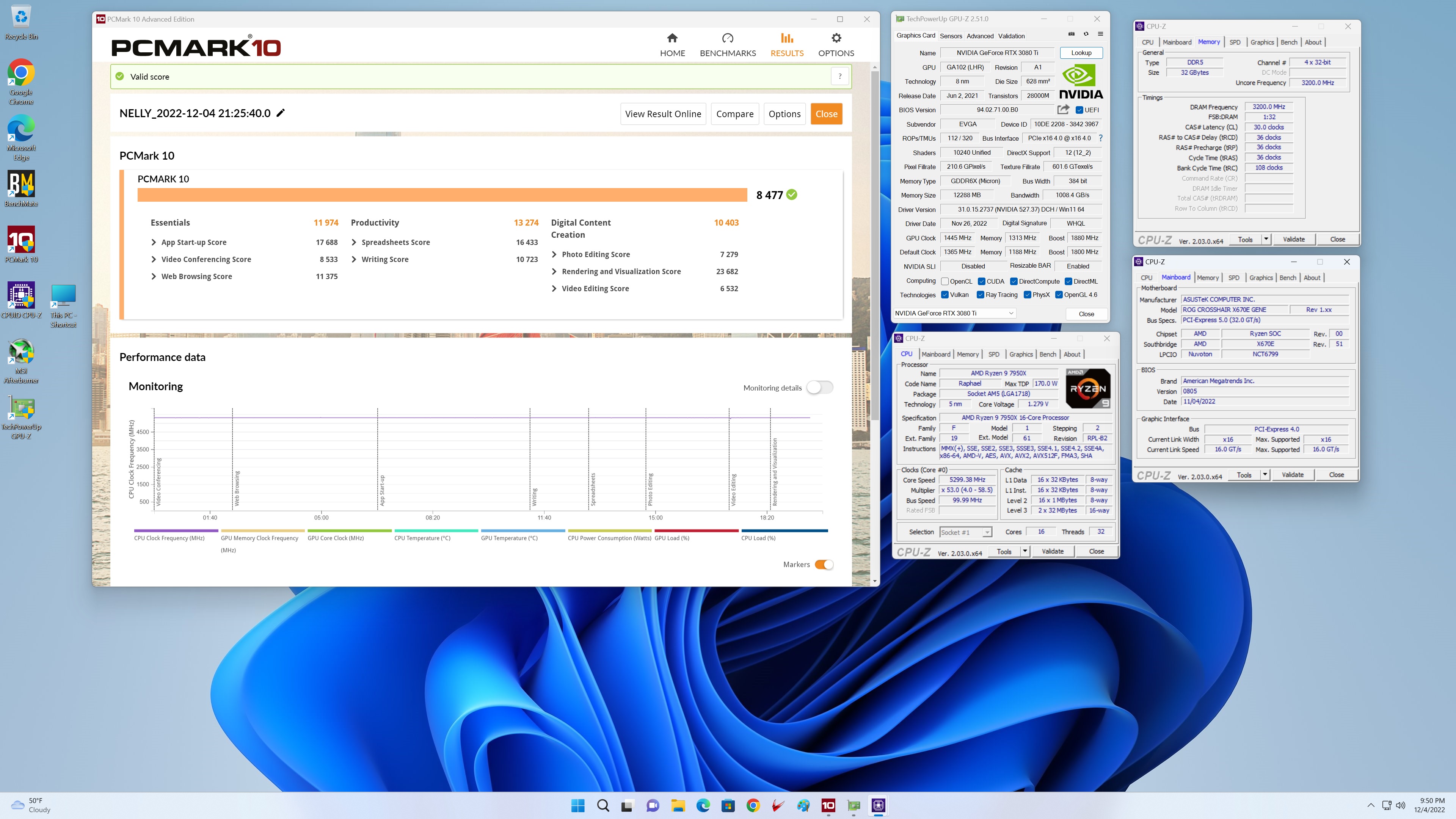Go to PCMark HOME icon
Viewport: 1456px width, 819px height.
point(672,38)
